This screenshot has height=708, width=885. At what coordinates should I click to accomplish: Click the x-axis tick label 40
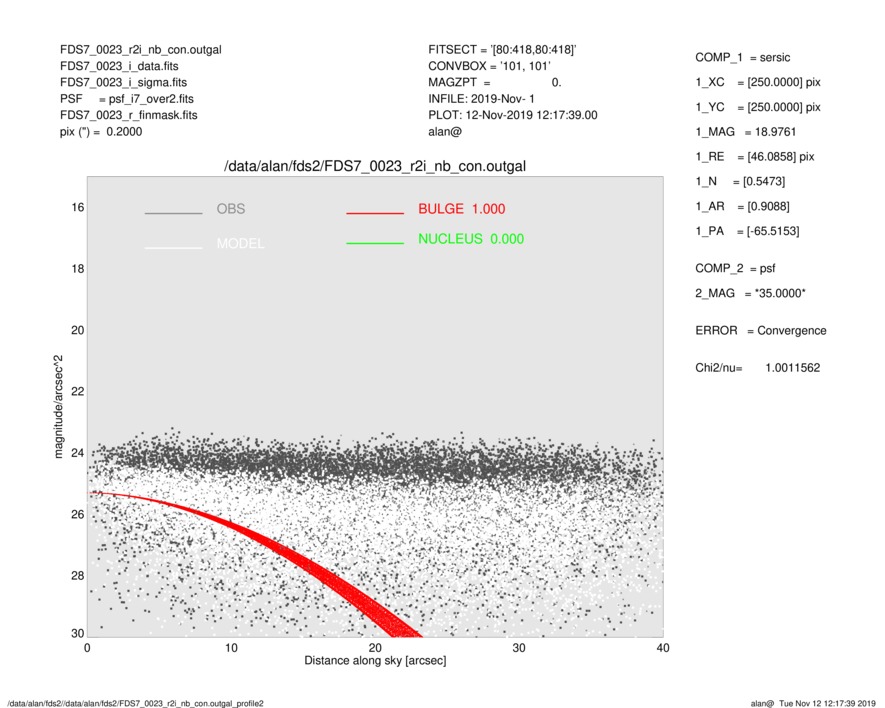[663, 648]
